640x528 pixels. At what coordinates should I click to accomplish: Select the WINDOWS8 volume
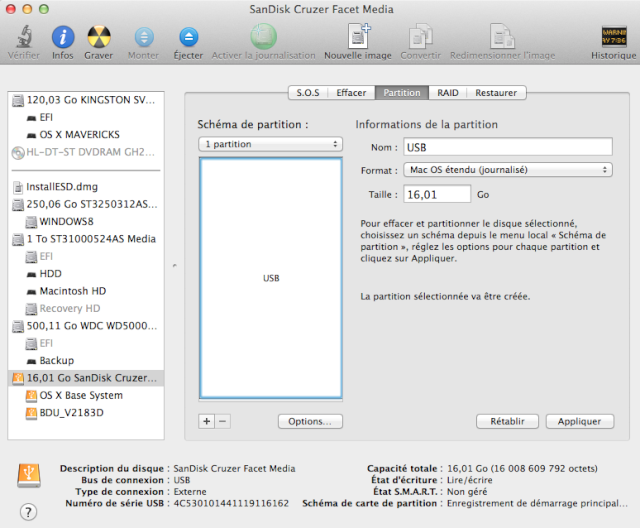click(x=86, y=222)
